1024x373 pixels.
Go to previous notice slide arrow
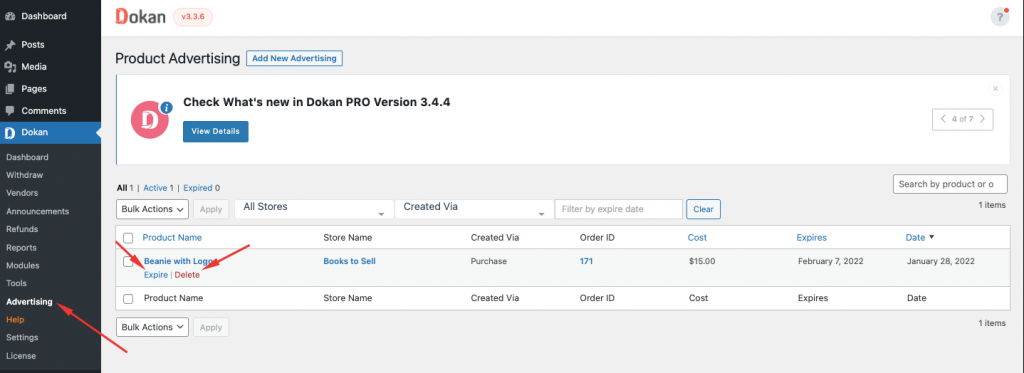[x=942, y=120]
